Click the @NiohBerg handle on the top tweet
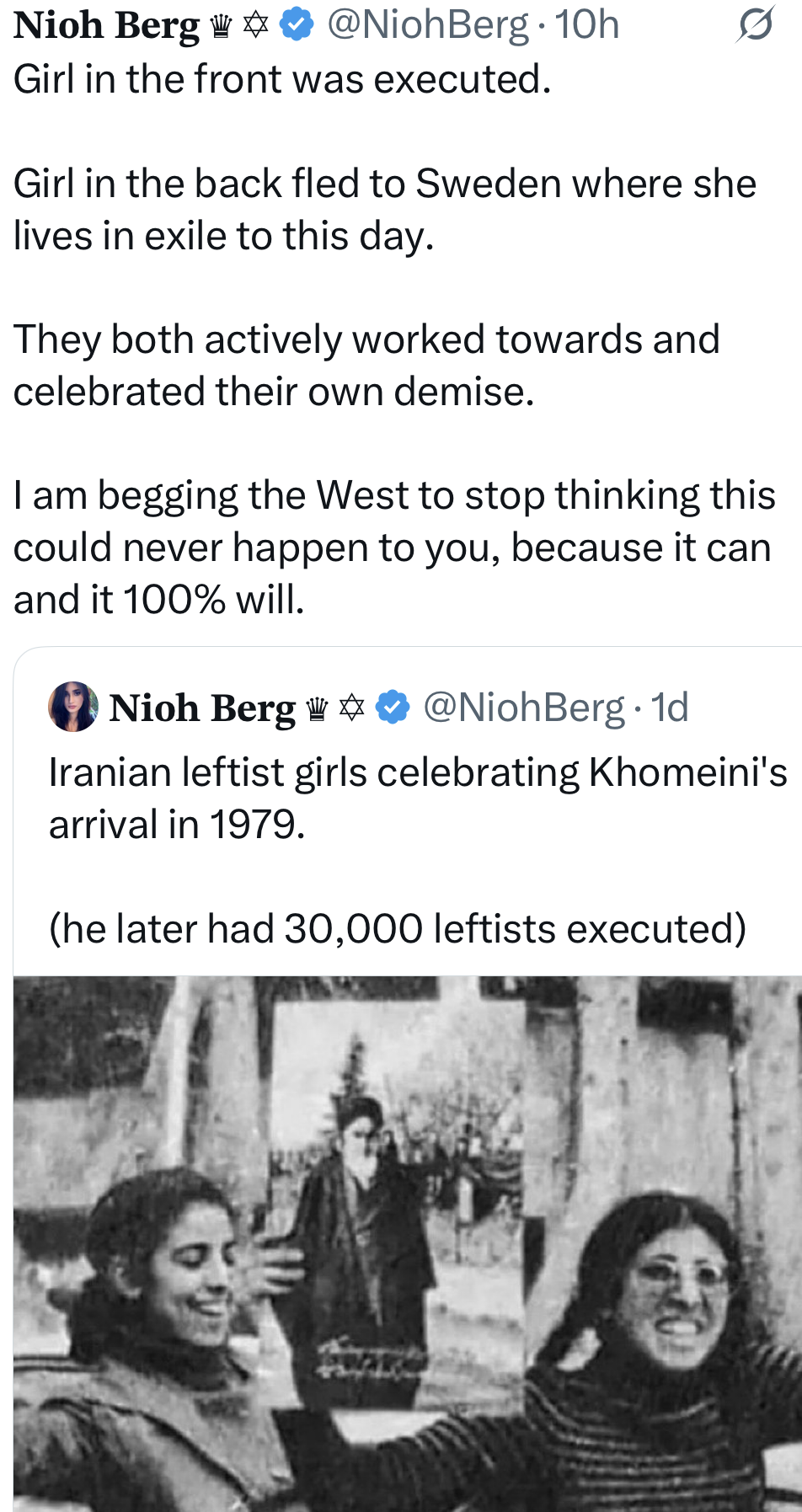 click(427, 25)
